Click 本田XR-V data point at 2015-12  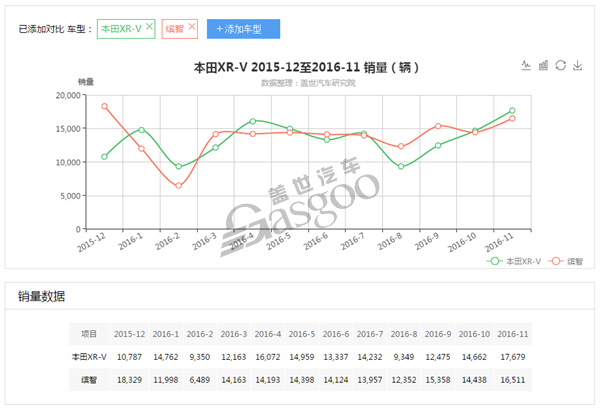coord(104,157)
